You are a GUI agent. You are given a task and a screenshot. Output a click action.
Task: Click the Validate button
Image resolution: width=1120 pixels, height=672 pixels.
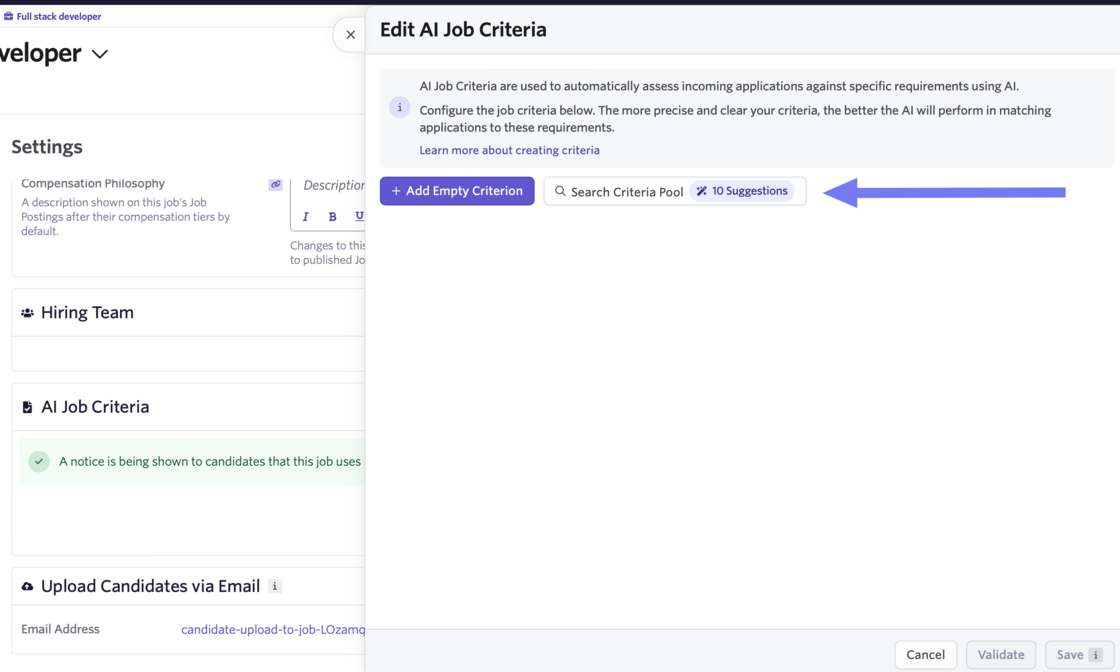(x=1000, y=655)
